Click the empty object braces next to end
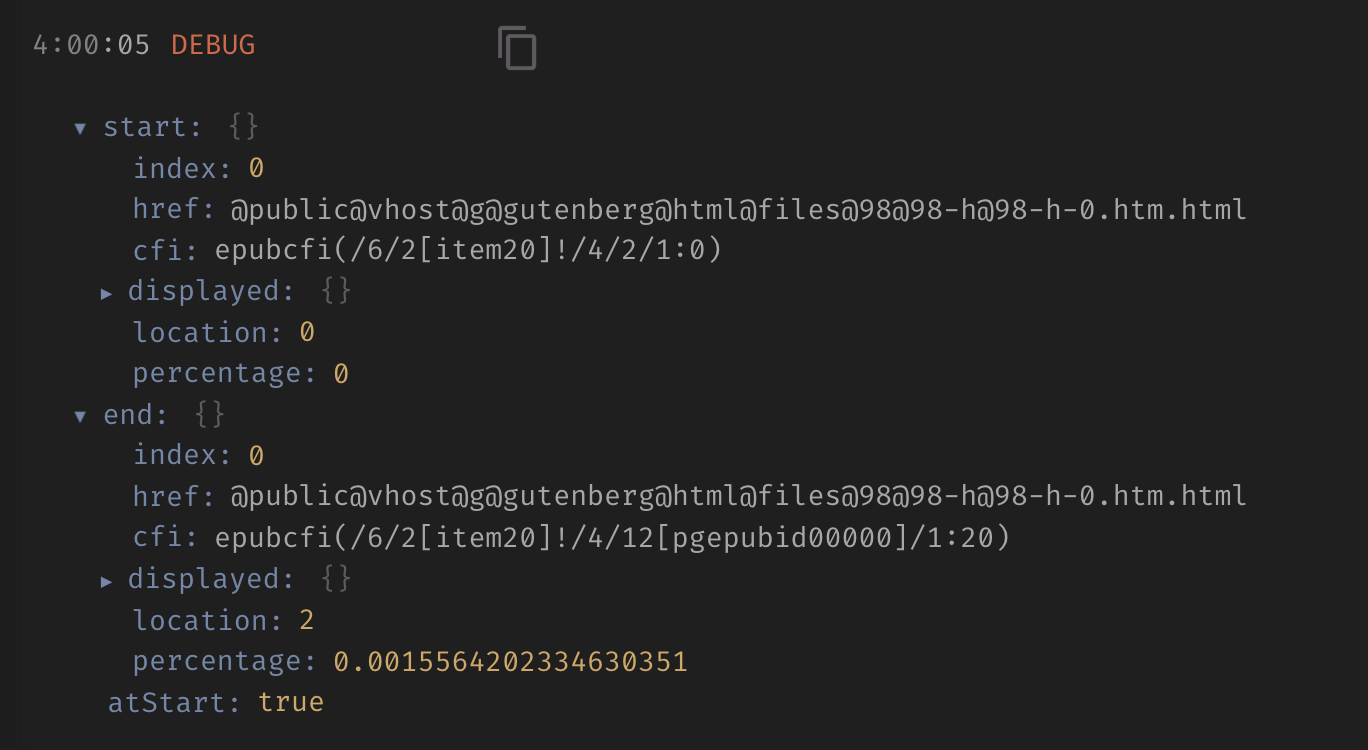This screenshot has width=1368, height=750. pyautogui.click(x=211, y=414)
